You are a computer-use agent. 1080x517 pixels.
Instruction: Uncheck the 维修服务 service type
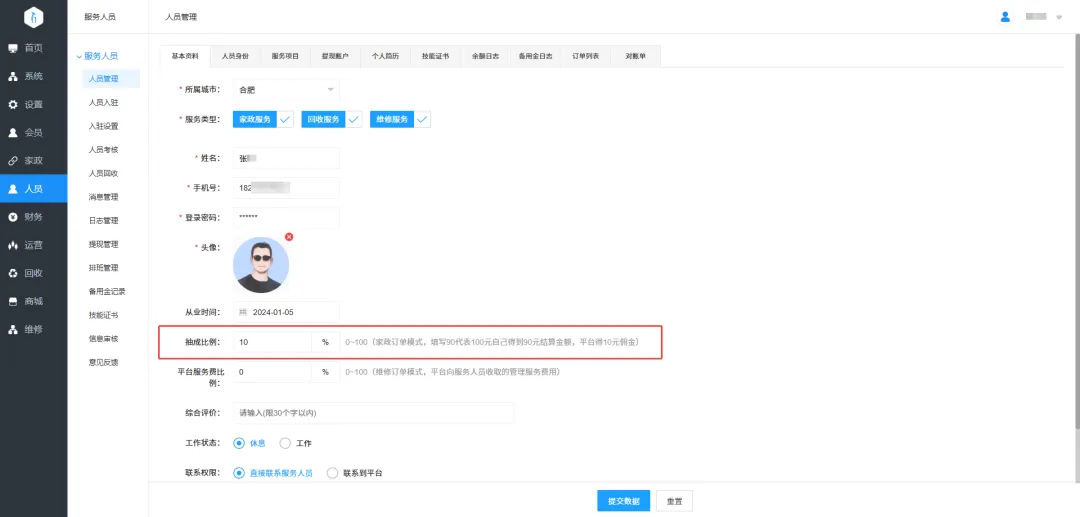422,119
